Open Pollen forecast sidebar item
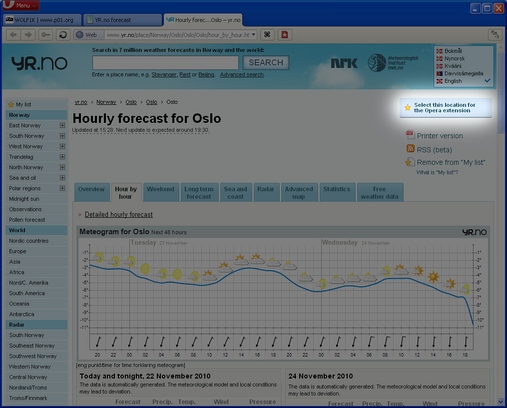The image size is (507, 408). (x=37, y=220)
